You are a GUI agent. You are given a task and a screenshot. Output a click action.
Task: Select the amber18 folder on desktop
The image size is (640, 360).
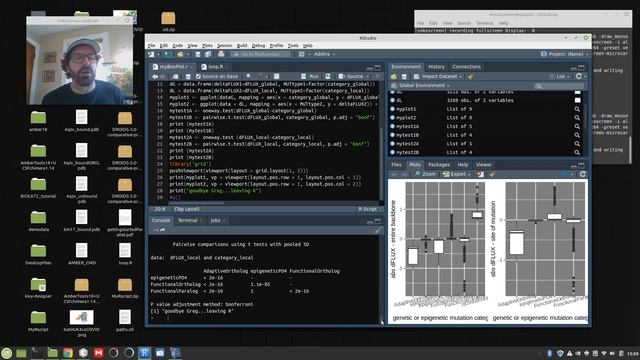point(38,122)
